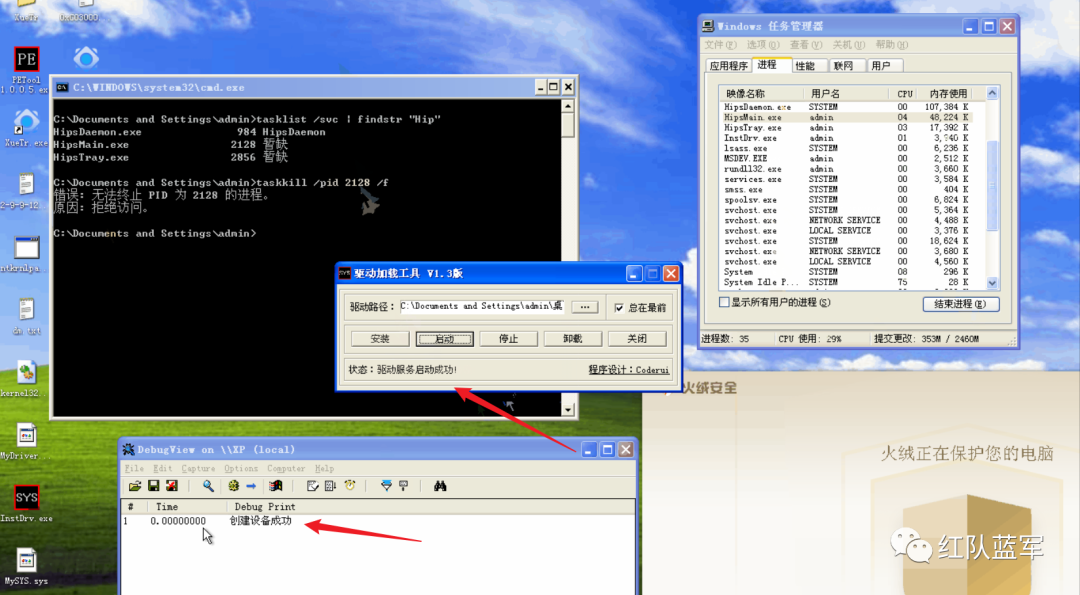Click History Depth icon in DebugView toolbar
The image size is (1080, 595).
(x=404, y=486)
